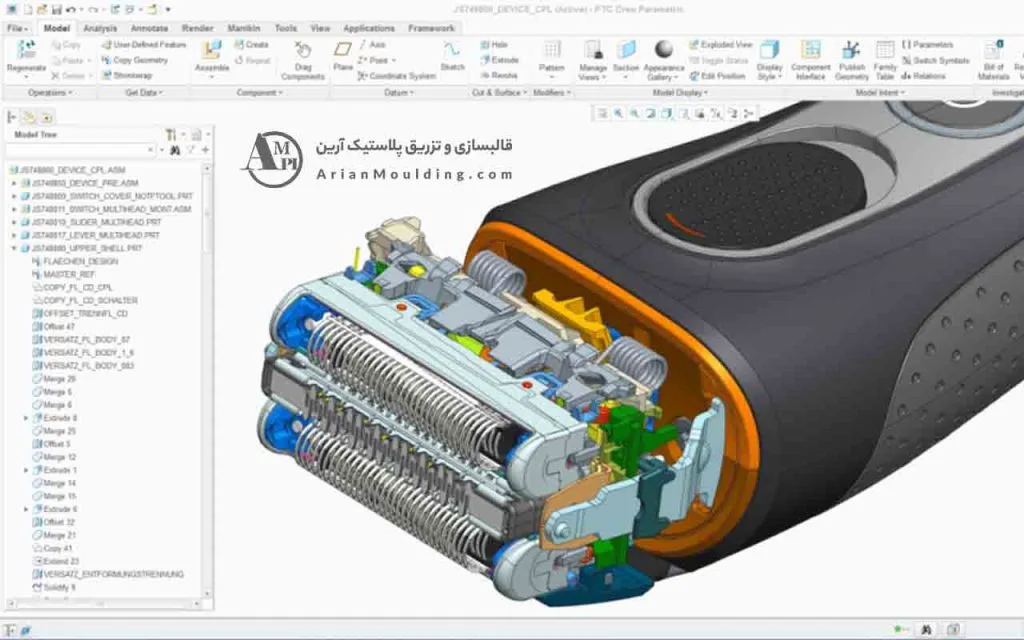Expand the Extrude 8 feature node
The image size is (1024, 640).
coord(26,417)
